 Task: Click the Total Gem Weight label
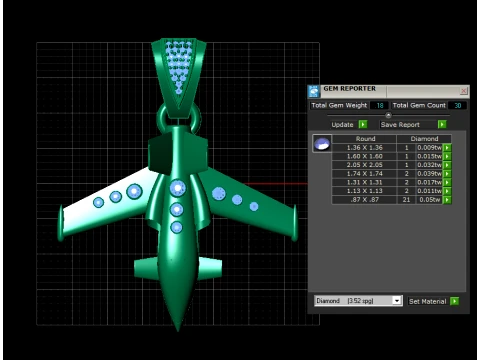coord(339,105)
